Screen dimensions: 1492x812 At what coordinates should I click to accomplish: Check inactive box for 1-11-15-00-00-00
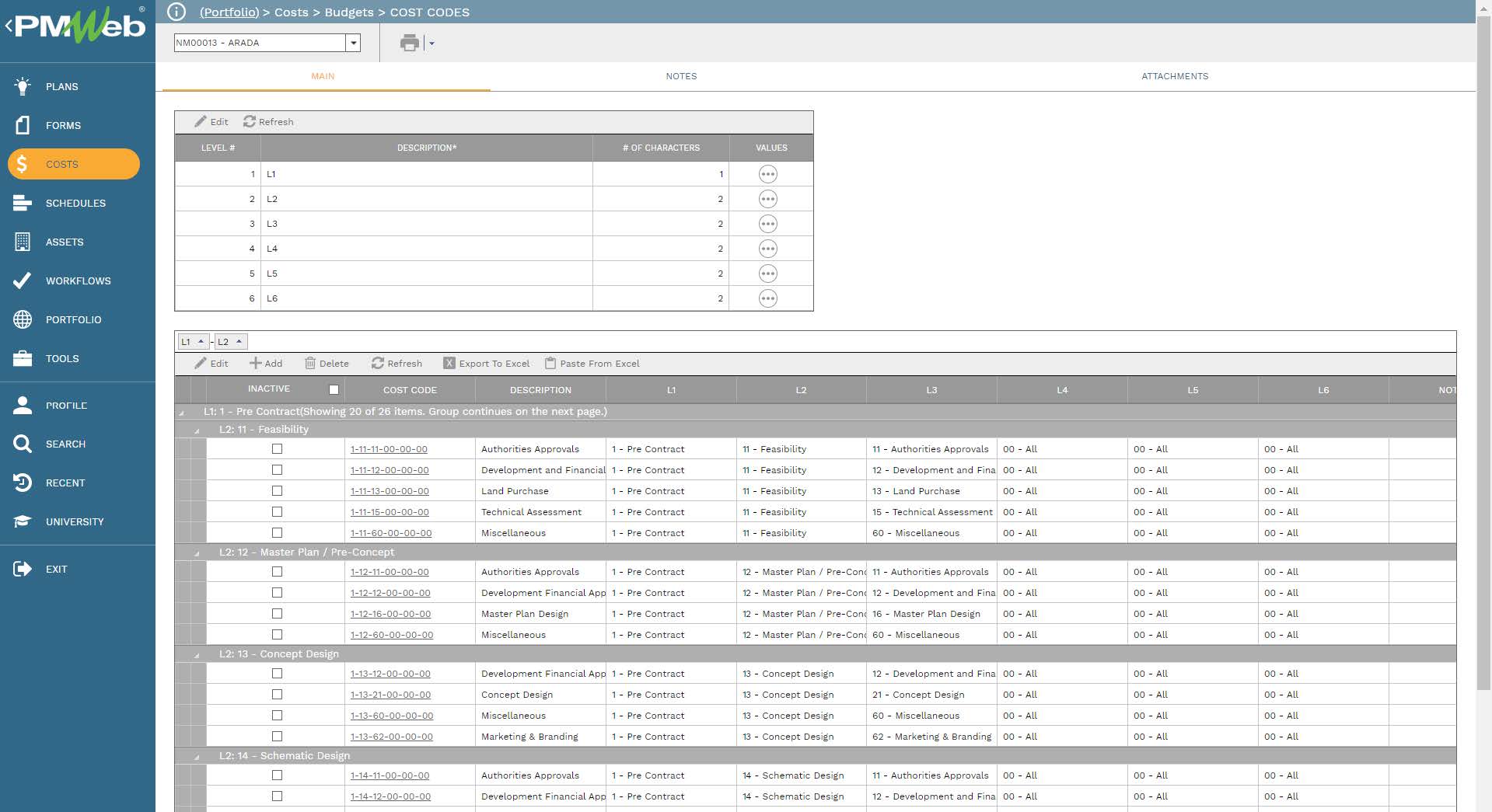coord(277,512)
